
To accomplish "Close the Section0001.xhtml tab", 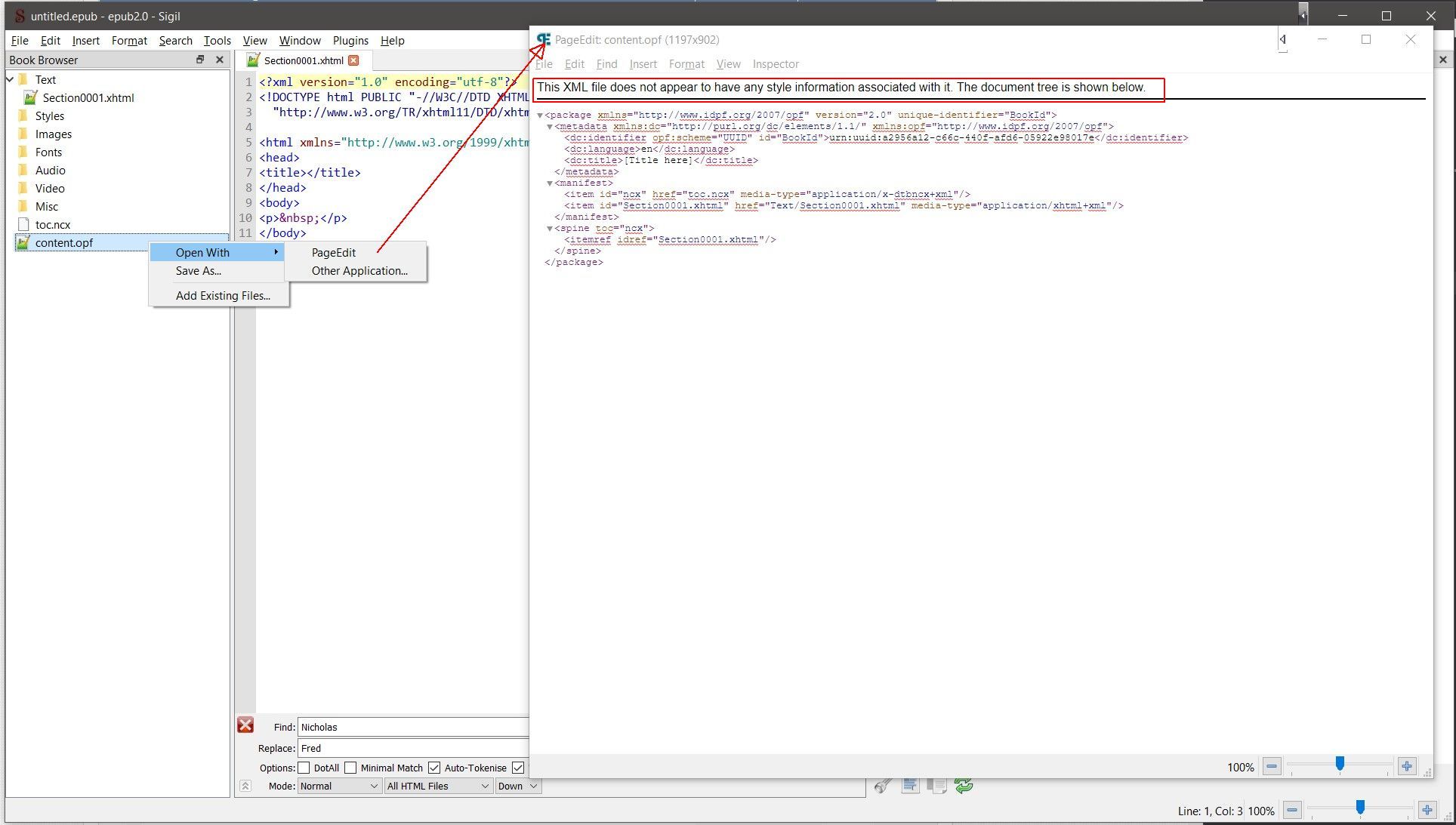I will pos(353,60).
